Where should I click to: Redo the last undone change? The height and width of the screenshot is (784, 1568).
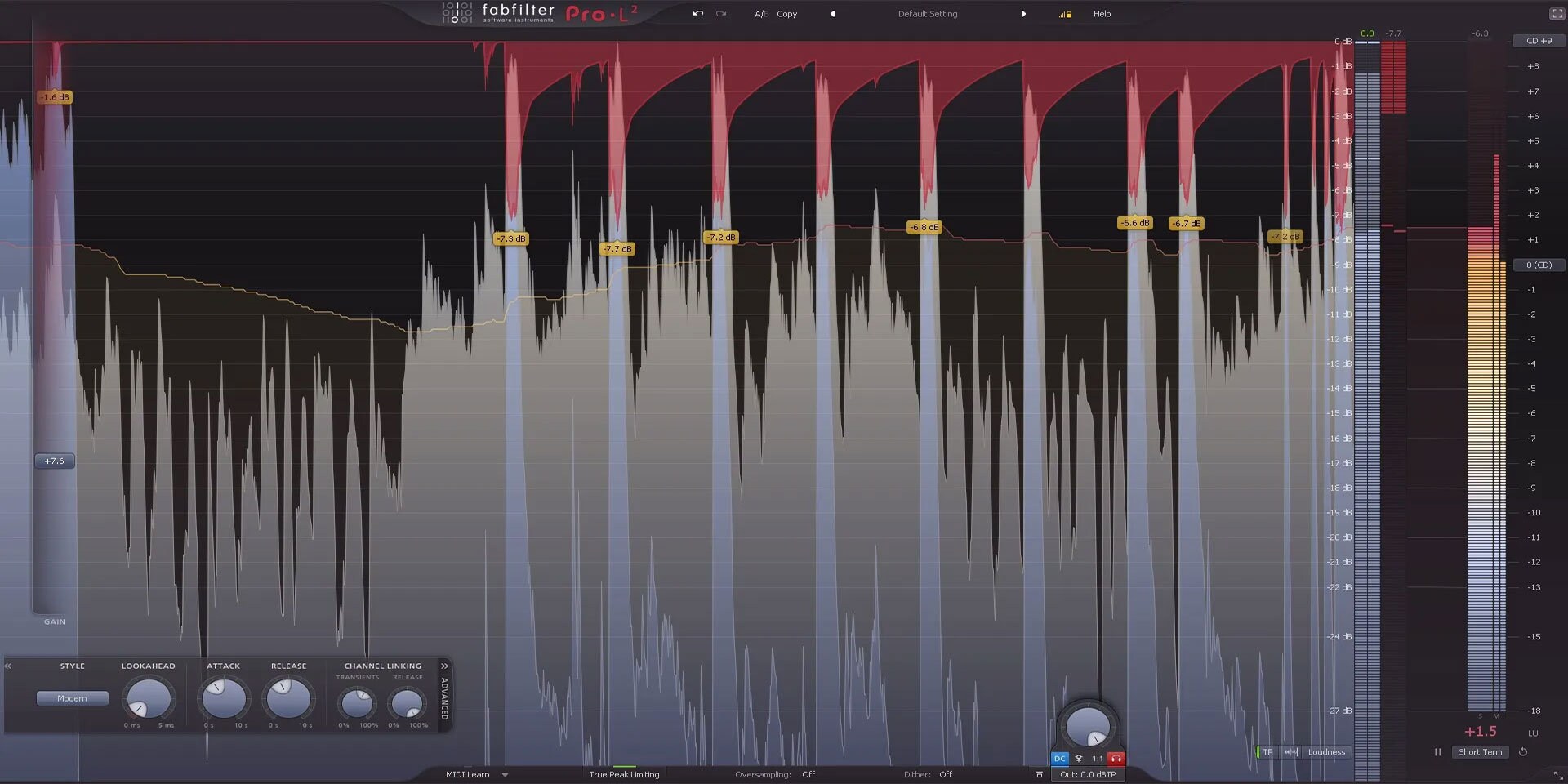pos(721,14)
